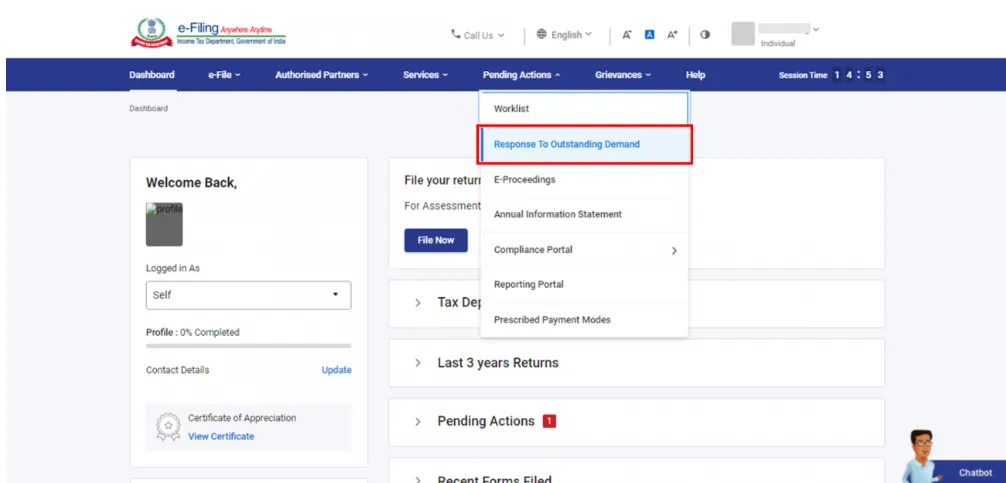Click the Certificate of Appreciation text
Screen dimensions: 1006x483
pyautogui.click(x=242, y=418)
